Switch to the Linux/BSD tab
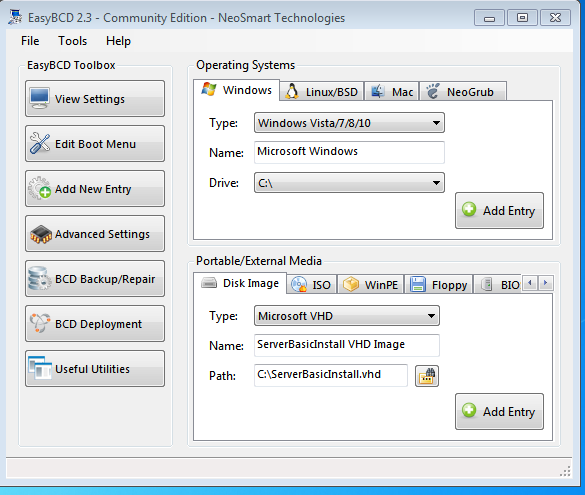This screenshot has height=495, width=585. [x=322, y=91]
